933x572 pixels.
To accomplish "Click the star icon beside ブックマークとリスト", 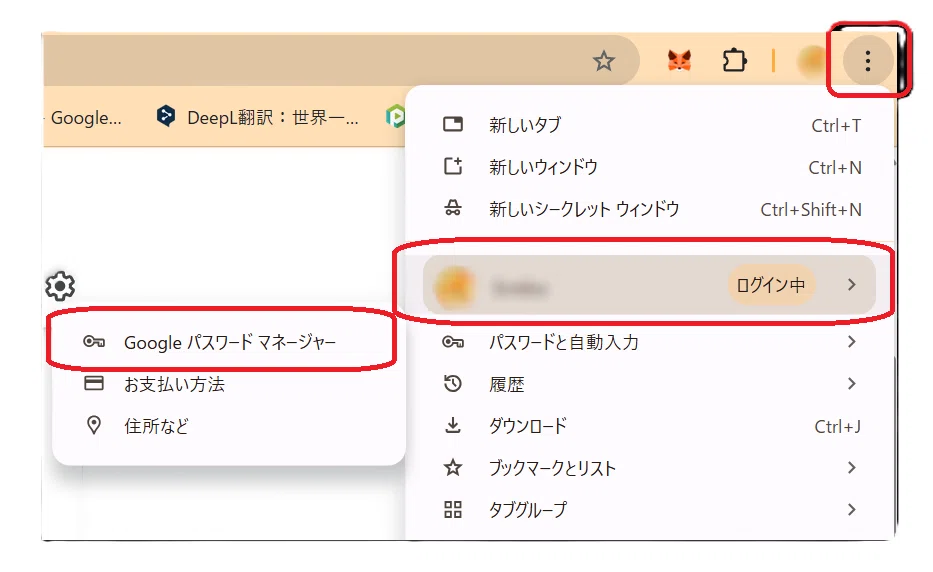I will click(453, 467).
